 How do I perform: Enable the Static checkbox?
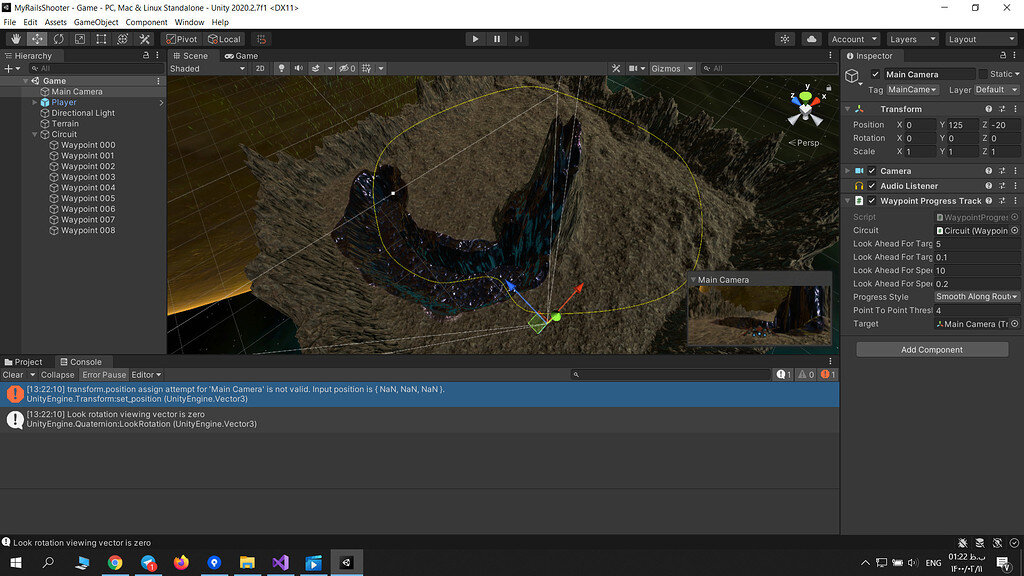981,74
